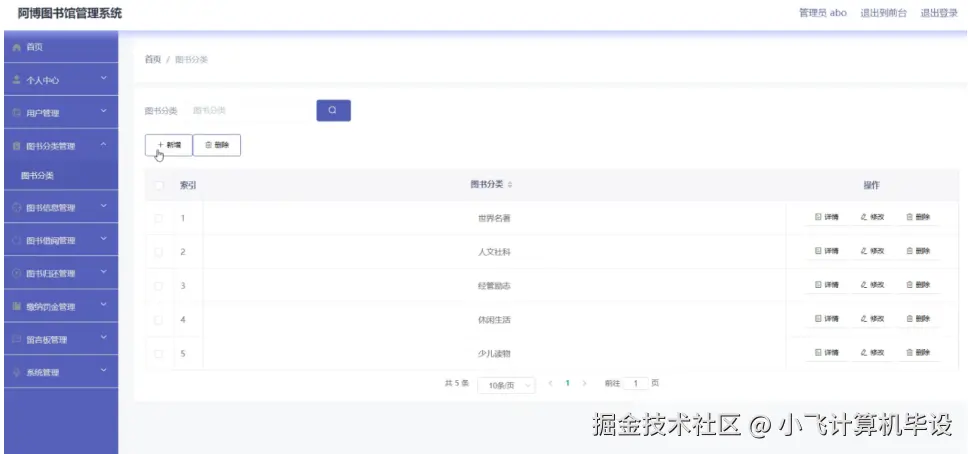Go to next page arrow in pagination
This screenshot has height=454, width=968.
pyautogui.click(x=585, y=384)
